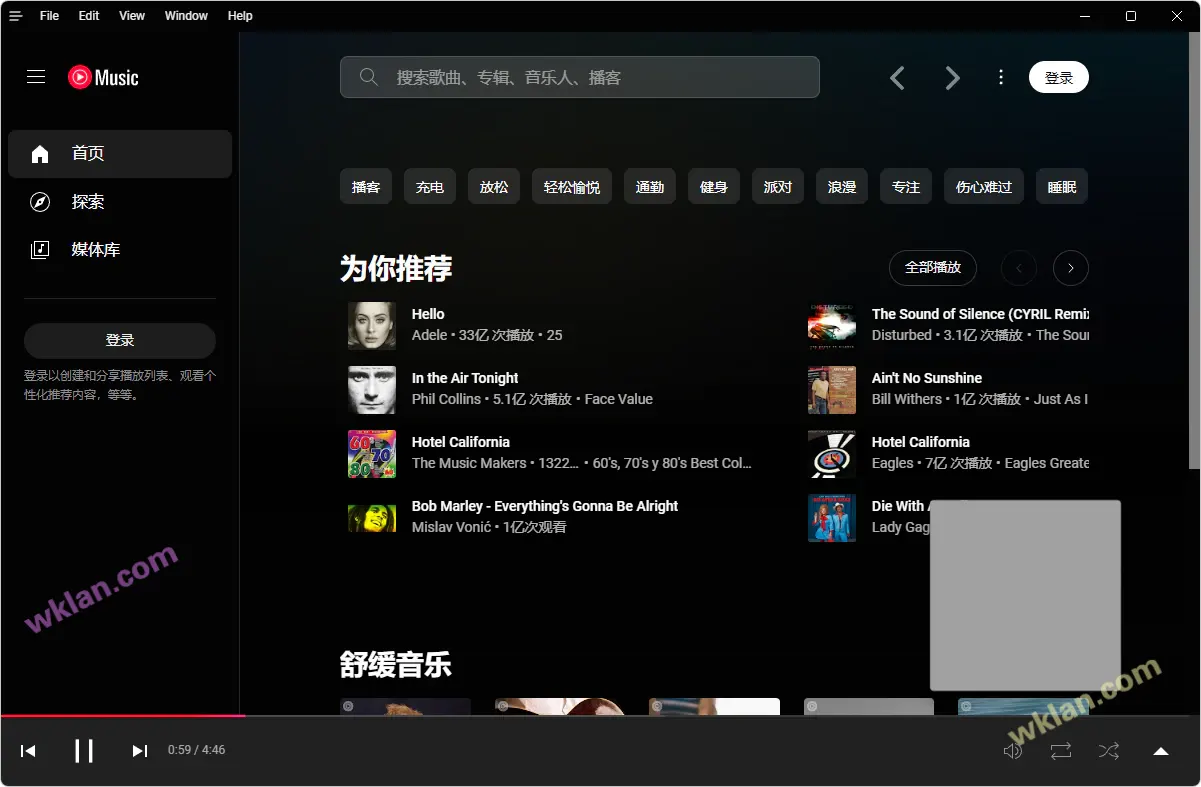The image size is (1201, 787).
Task: Play Bob Marley Everything's Gonna Be Alright thumbnail
Action: click(372, 518)
